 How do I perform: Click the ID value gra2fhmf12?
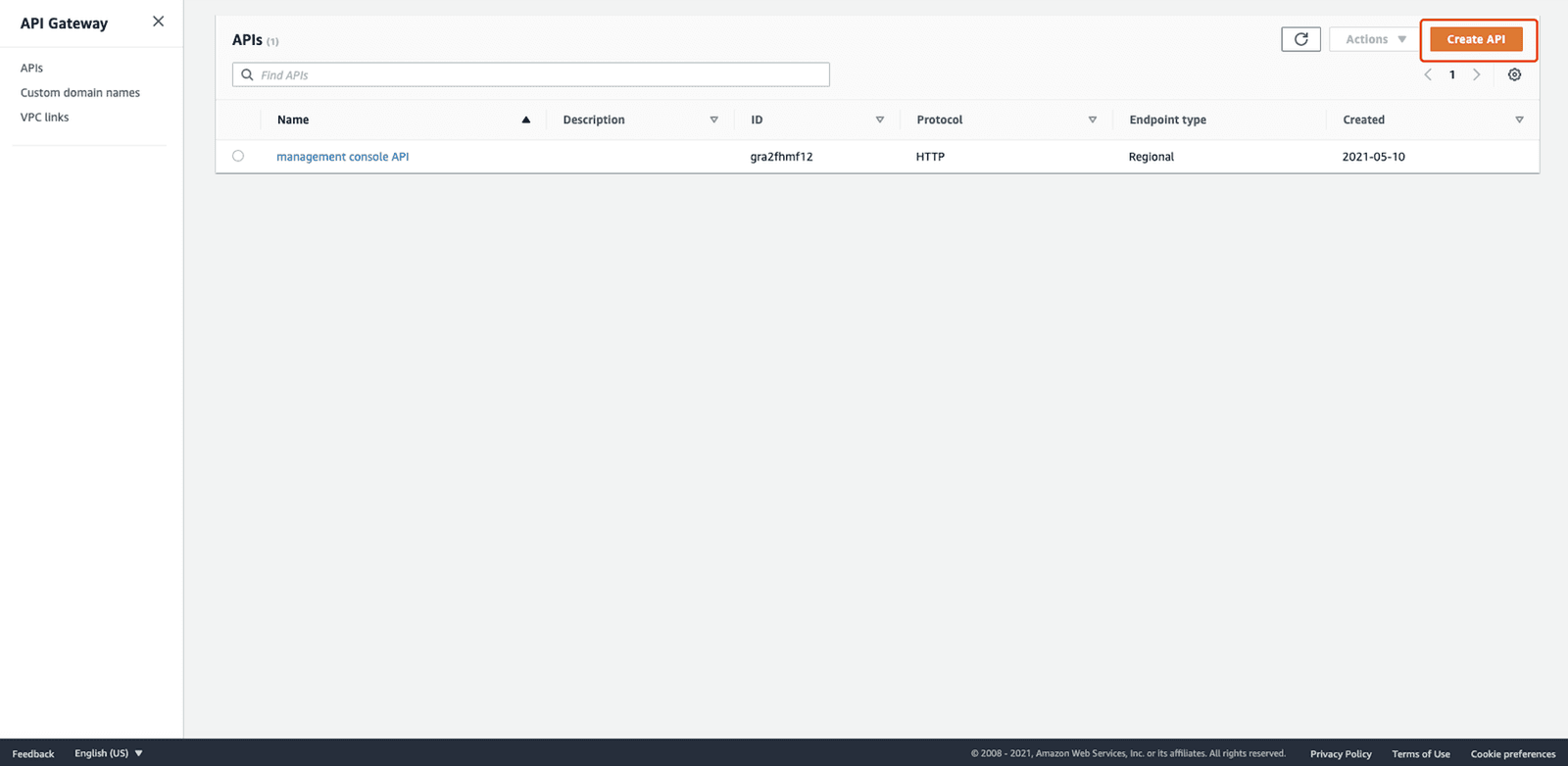click(x=781, y=157)
